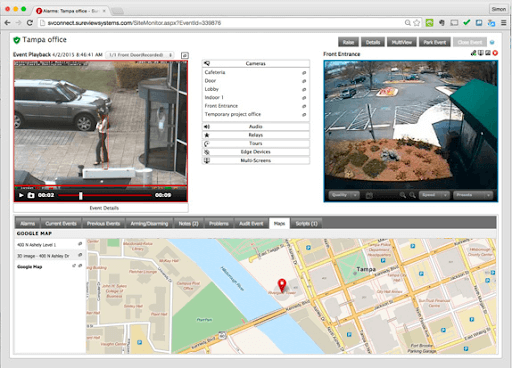
Task: Click the icon next to 400 N Ashley Level 1
Action: (80, 244)
